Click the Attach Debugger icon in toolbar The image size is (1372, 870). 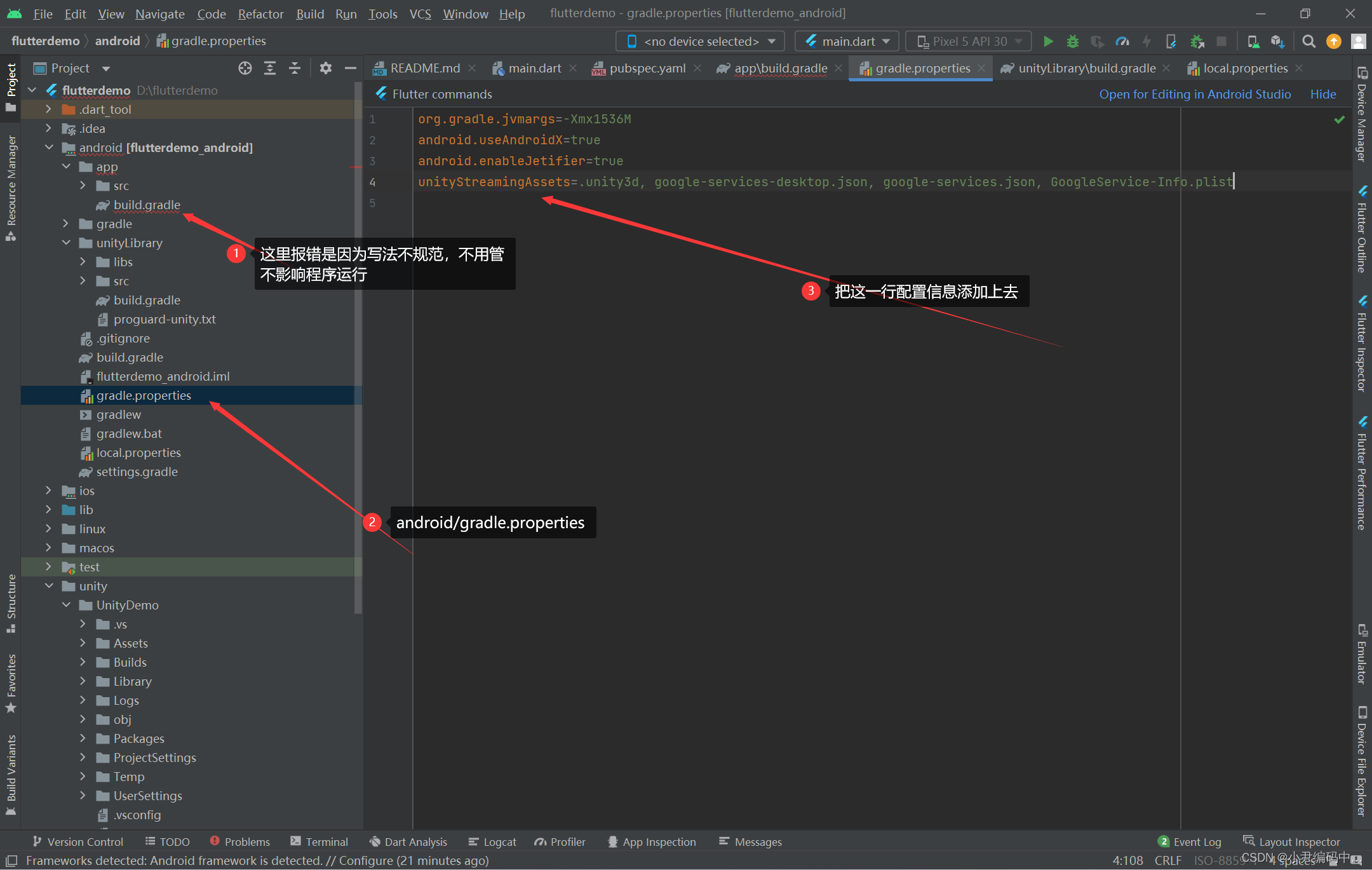pos(1197,41)
